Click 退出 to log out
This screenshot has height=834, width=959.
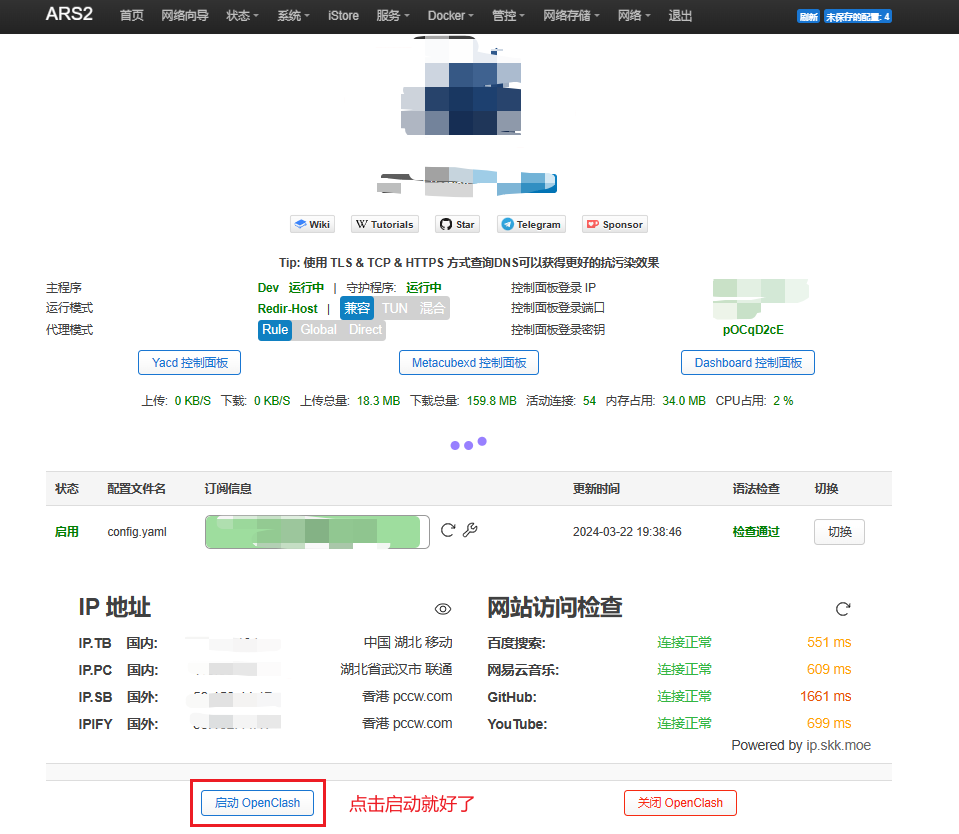pyautogui.click(x=680, y=16)
